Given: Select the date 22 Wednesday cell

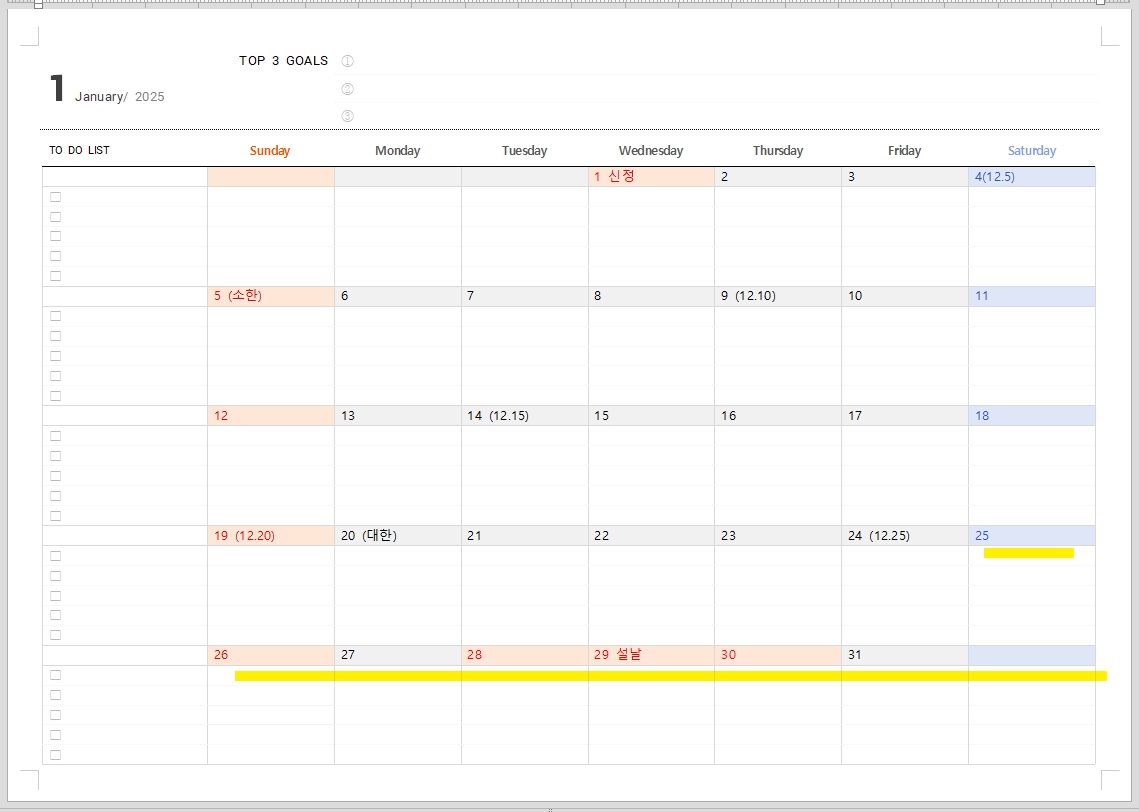Looking at the screenshot, I should point(651,535).
